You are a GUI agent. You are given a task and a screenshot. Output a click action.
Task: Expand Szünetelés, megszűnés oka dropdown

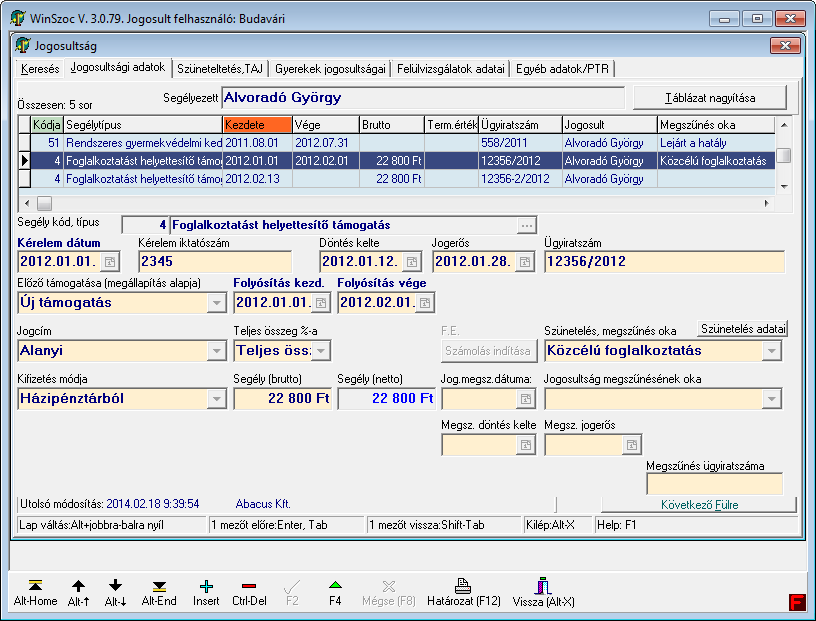click(772, 351)
